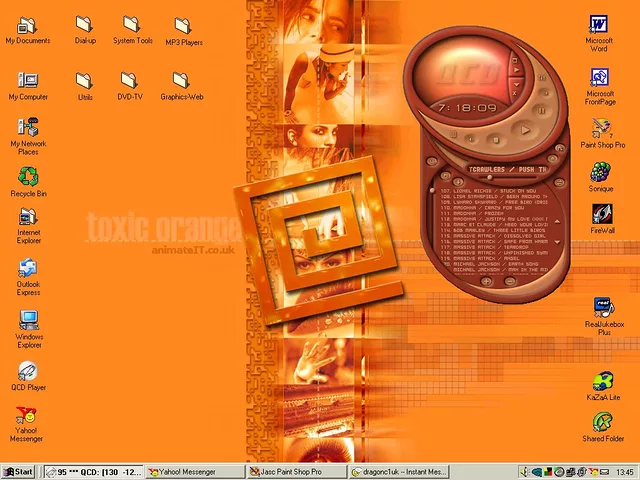
Task: Click the plus button below the playlist
Action: click(486, 281)
